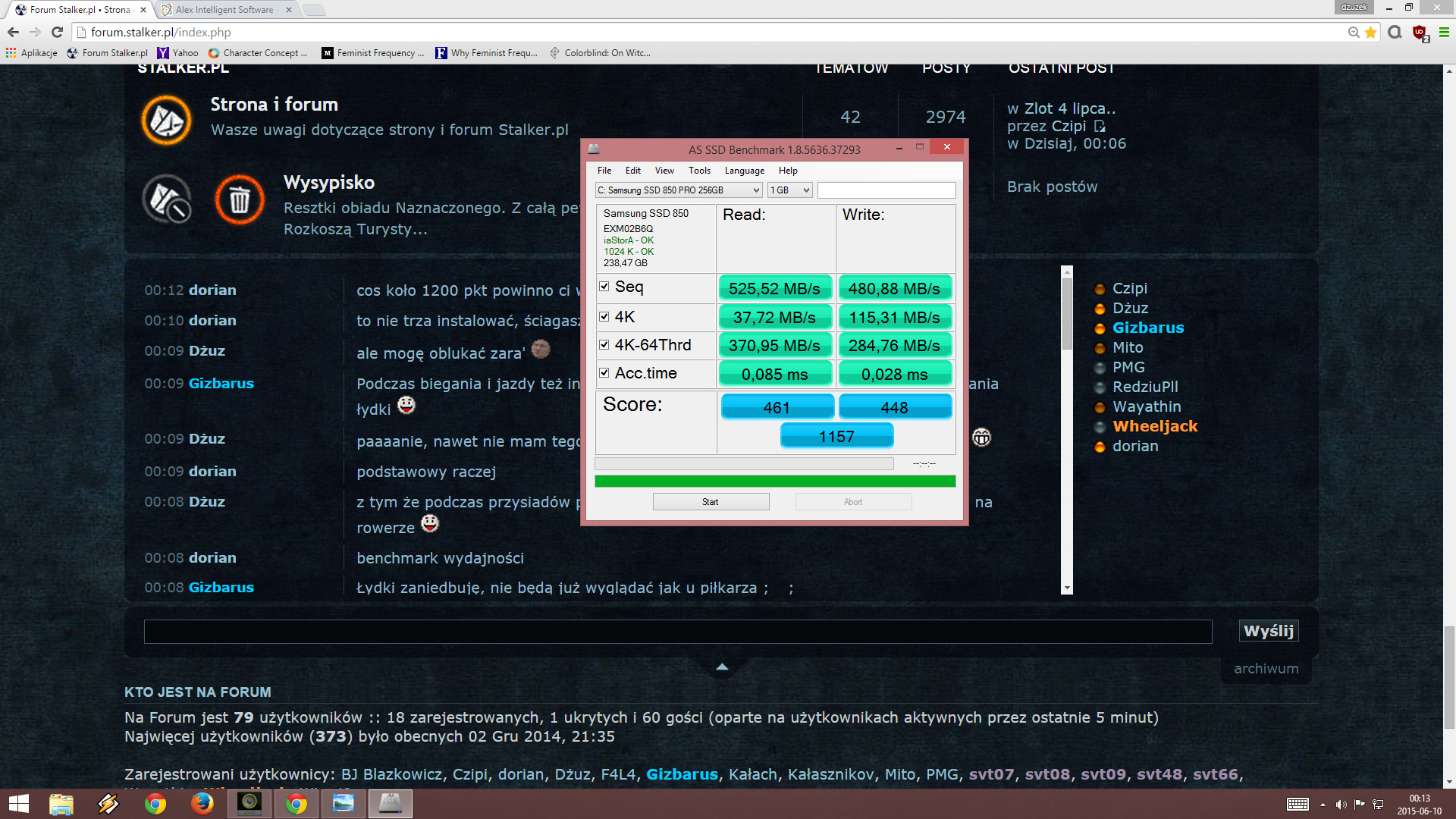Open the Help menu in AS SSD Benchmark
This screenshot has height=819, width=1456.
point(788,171)
